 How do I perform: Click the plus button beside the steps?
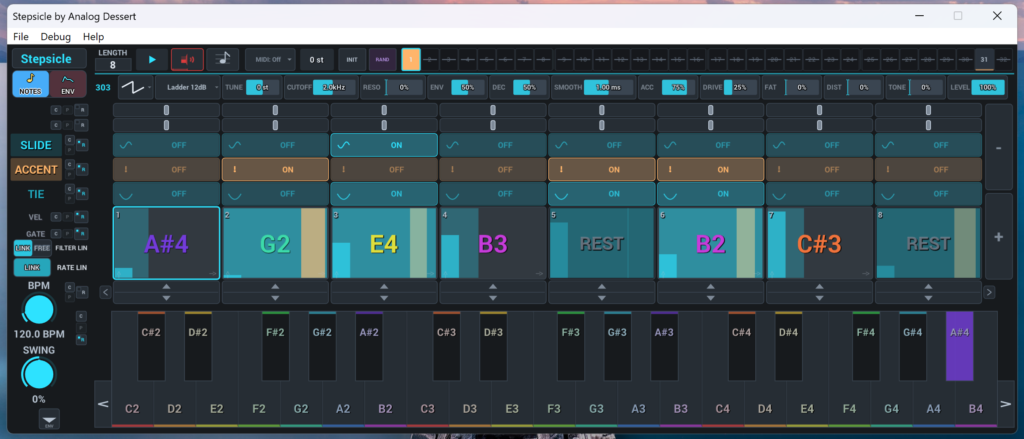[x=999, y=236]
